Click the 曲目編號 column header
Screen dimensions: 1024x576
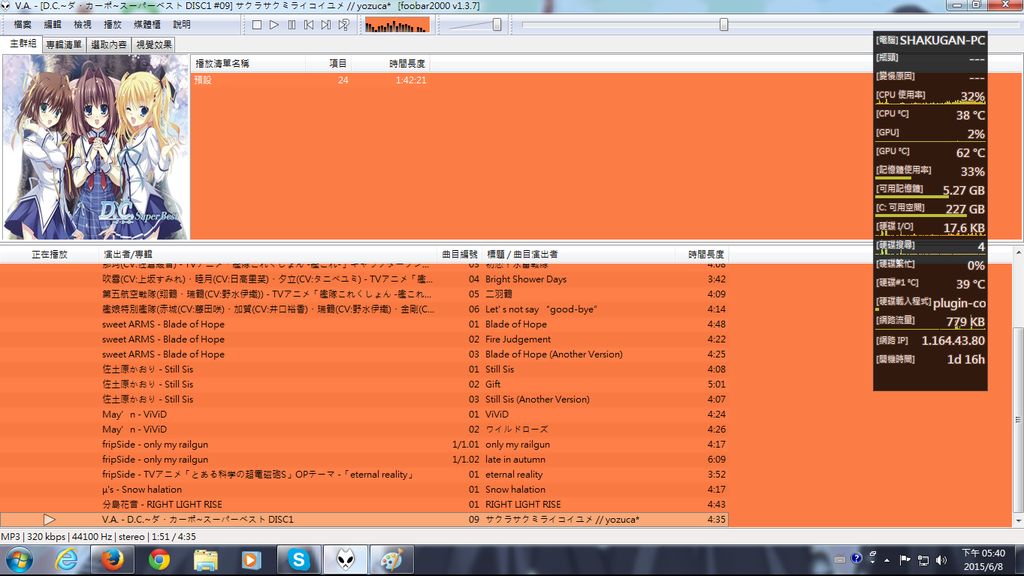[460, 255]
